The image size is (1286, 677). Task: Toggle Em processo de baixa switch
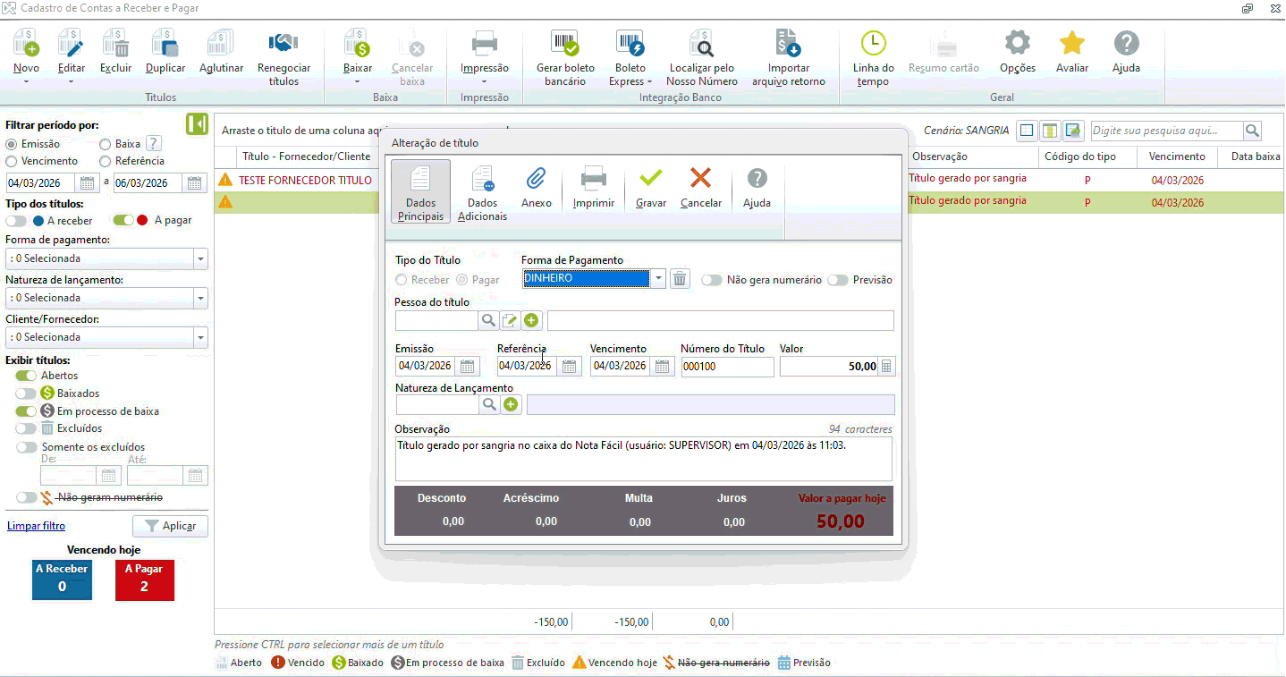point(26,411)
